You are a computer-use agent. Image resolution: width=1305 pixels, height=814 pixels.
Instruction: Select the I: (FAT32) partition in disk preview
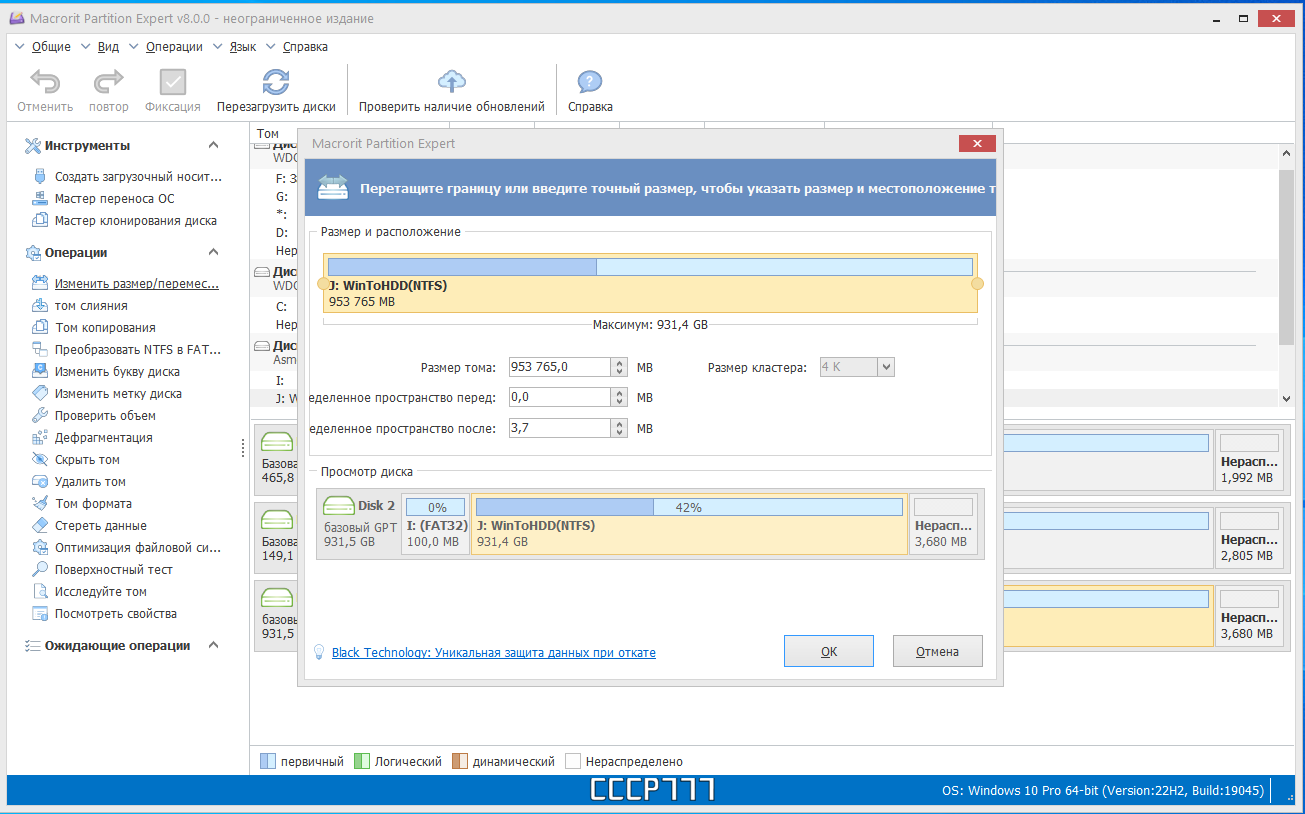click(x=435, y=523)
